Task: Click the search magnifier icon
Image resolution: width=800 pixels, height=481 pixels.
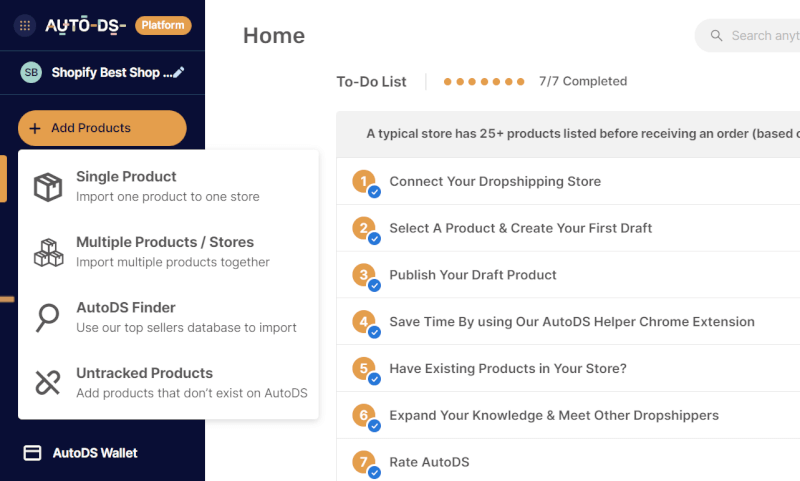Action: (716, 35)
